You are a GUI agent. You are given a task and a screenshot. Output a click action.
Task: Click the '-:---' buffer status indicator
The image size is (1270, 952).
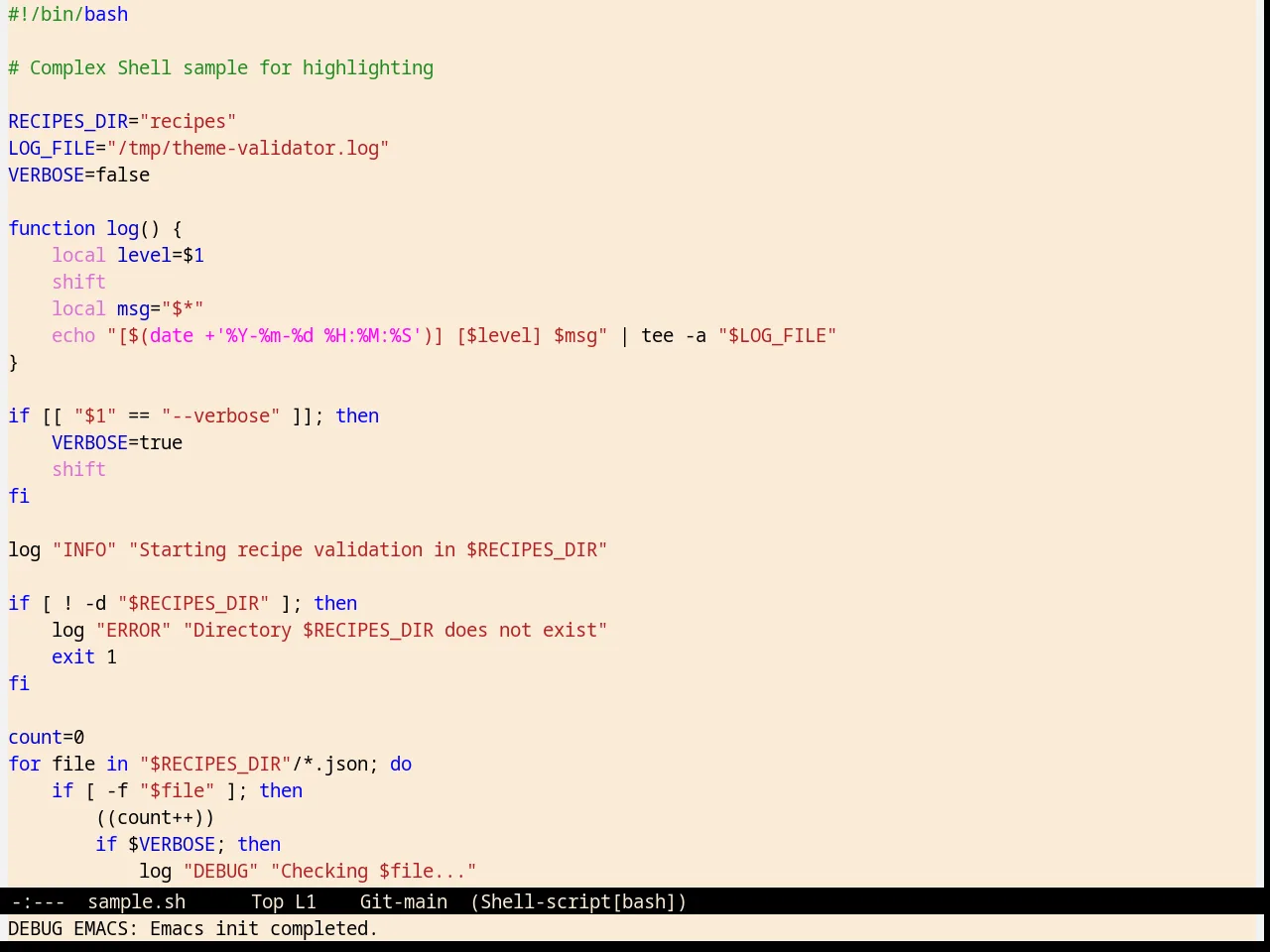(x=38, y=902)
